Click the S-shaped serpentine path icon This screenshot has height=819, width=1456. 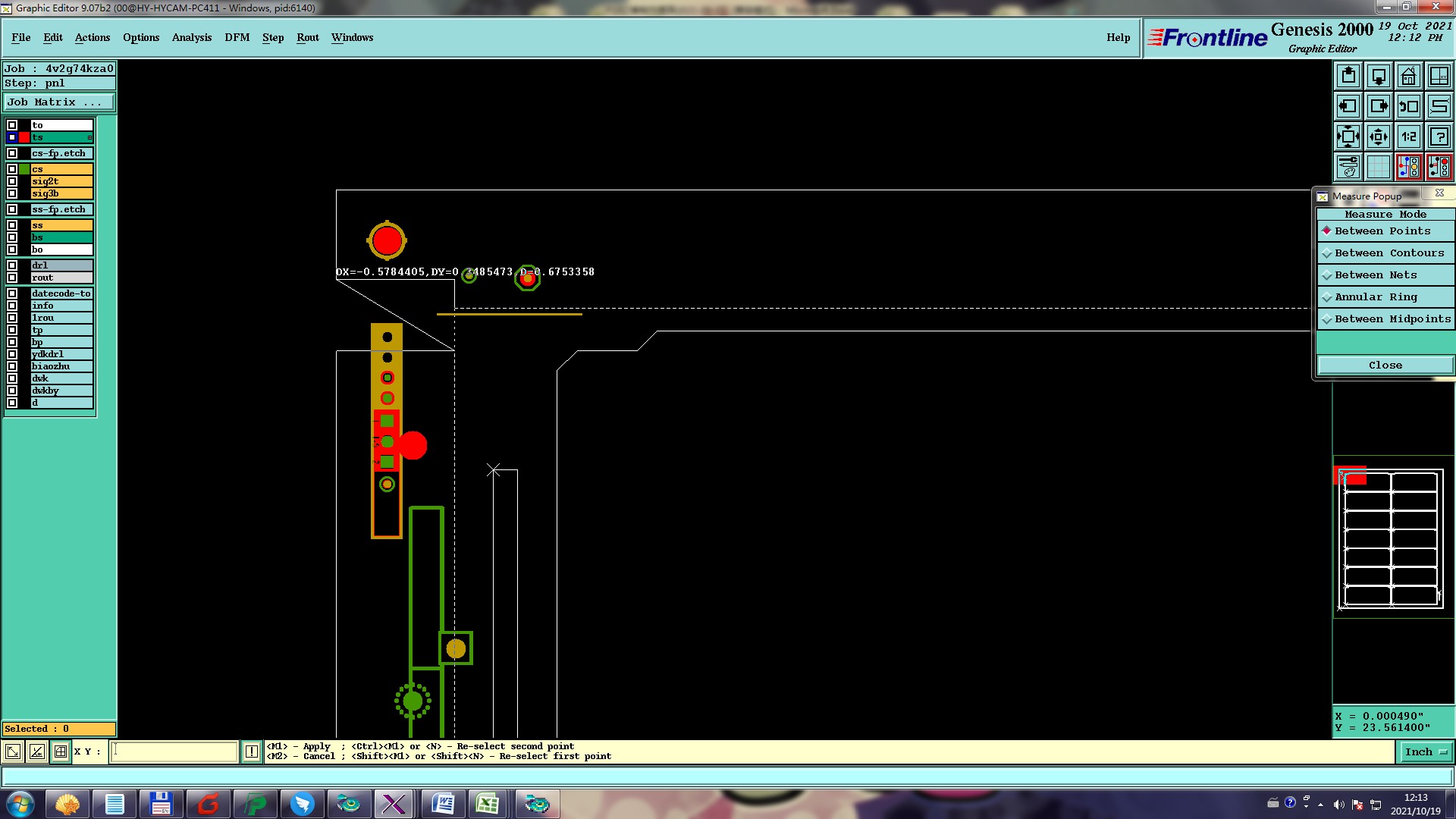tap(1439, 106)
